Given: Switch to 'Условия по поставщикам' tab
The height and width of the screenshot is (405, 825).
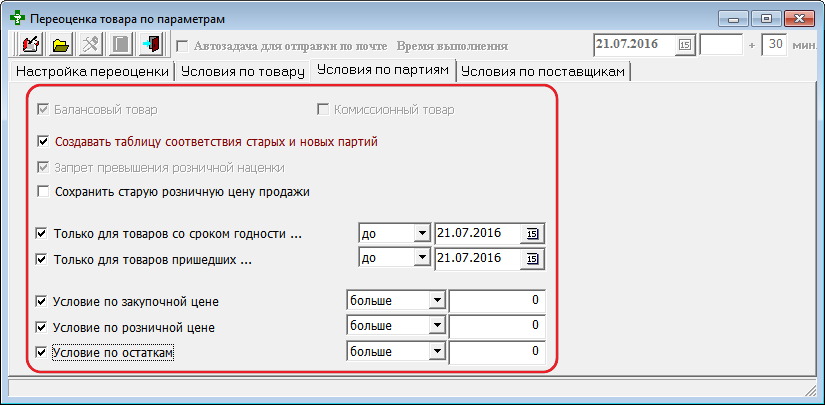Looking at the screenshot, I should (x=544, y=72).
